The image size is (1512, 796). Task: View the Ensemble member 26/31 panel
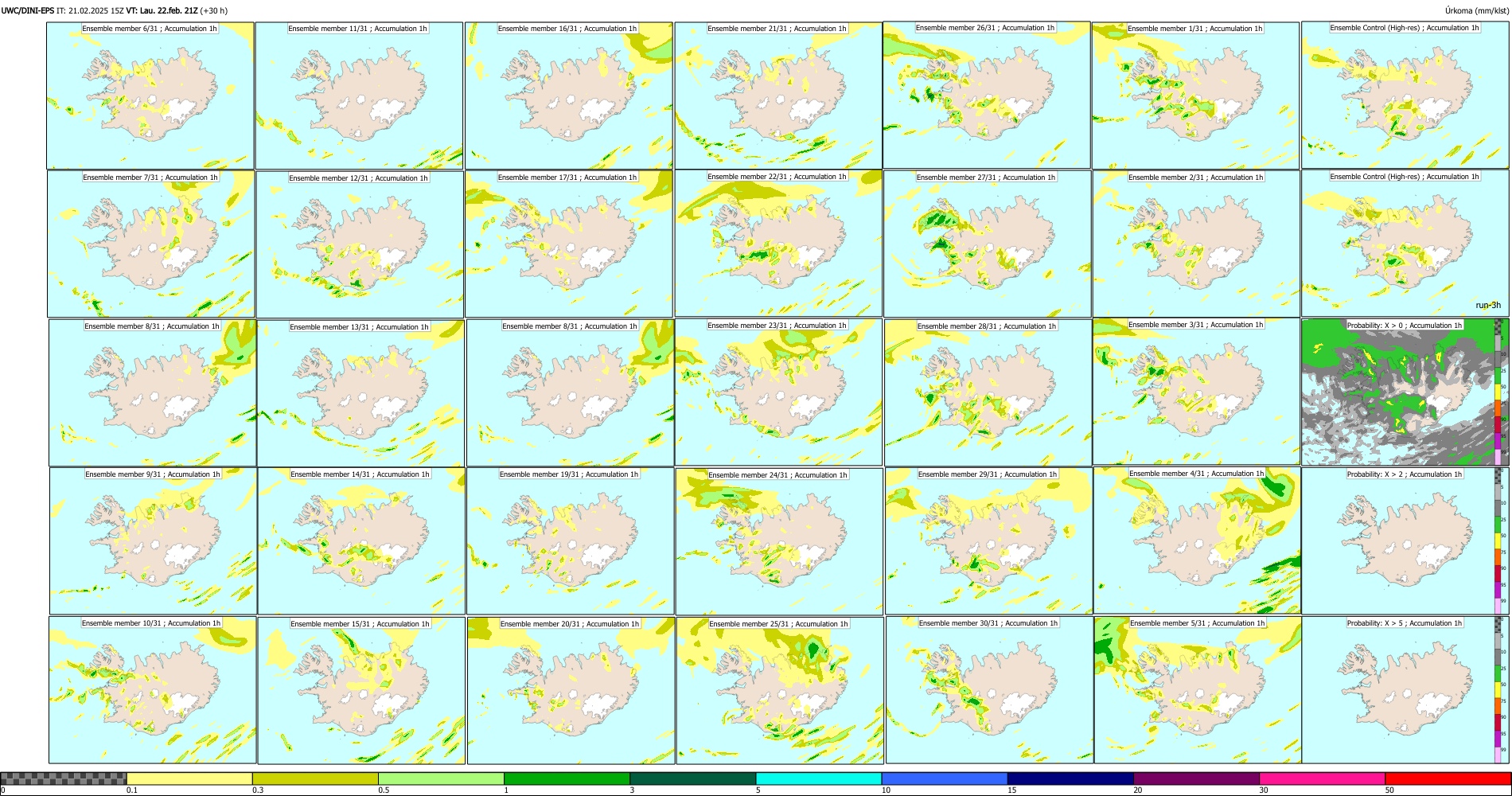[x=987, y=95]
